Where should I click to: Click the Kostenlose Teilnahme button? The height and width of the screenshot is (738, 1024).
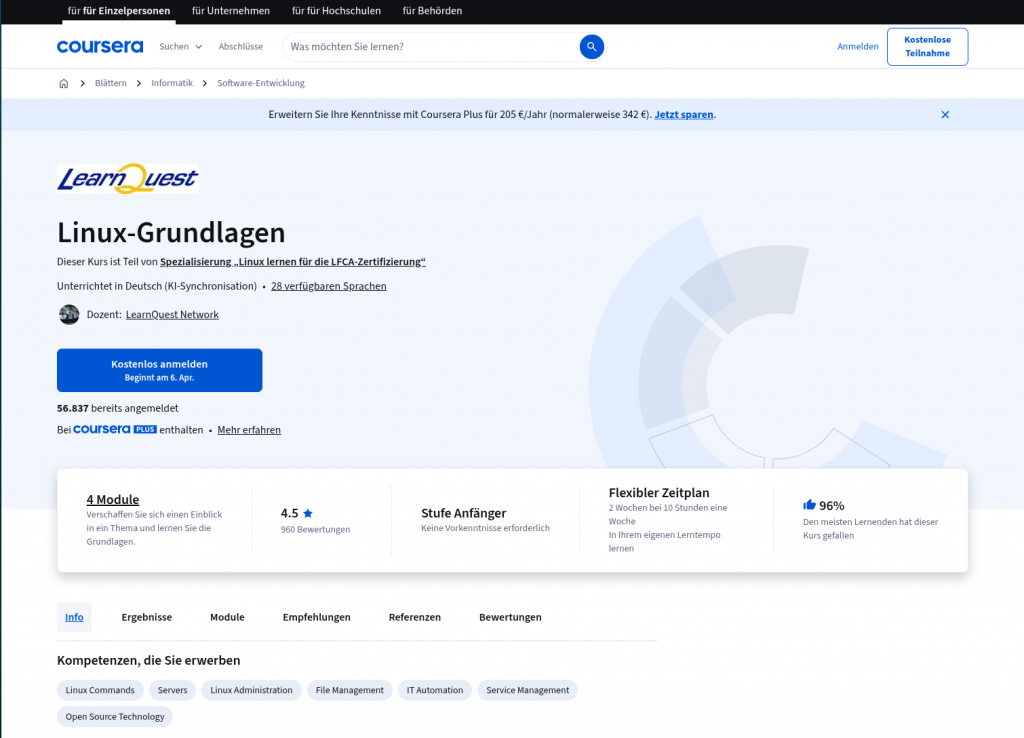pos(927,47)
